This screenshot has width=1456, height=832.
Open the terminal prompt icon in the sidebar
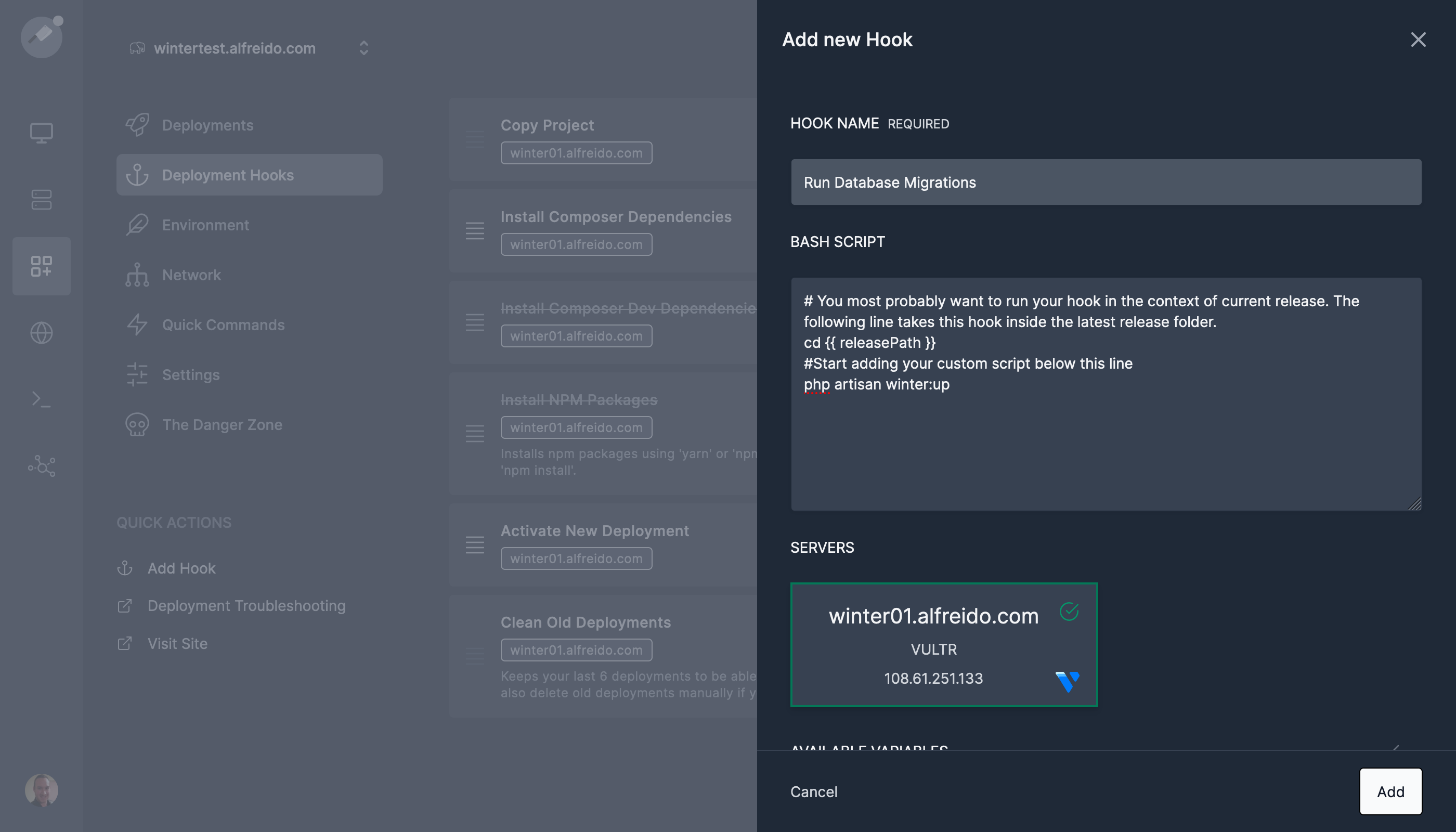click(x=41, y=399)
